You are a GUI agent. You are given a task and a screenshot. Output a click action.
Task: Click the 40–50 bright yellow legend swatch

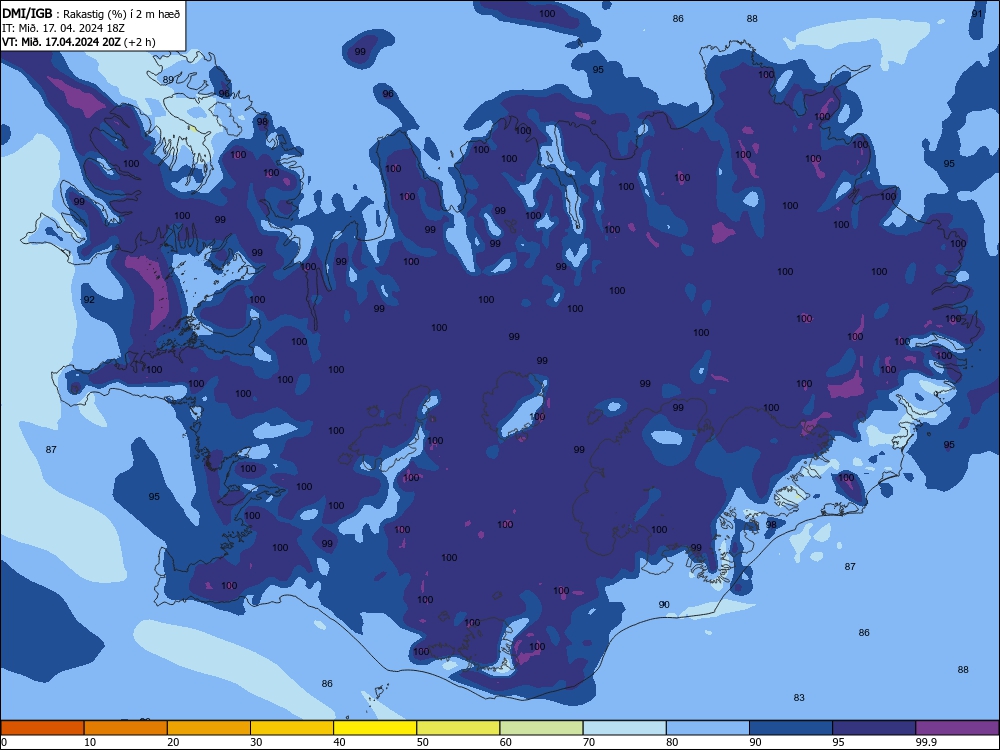click(x=375, y=728)
